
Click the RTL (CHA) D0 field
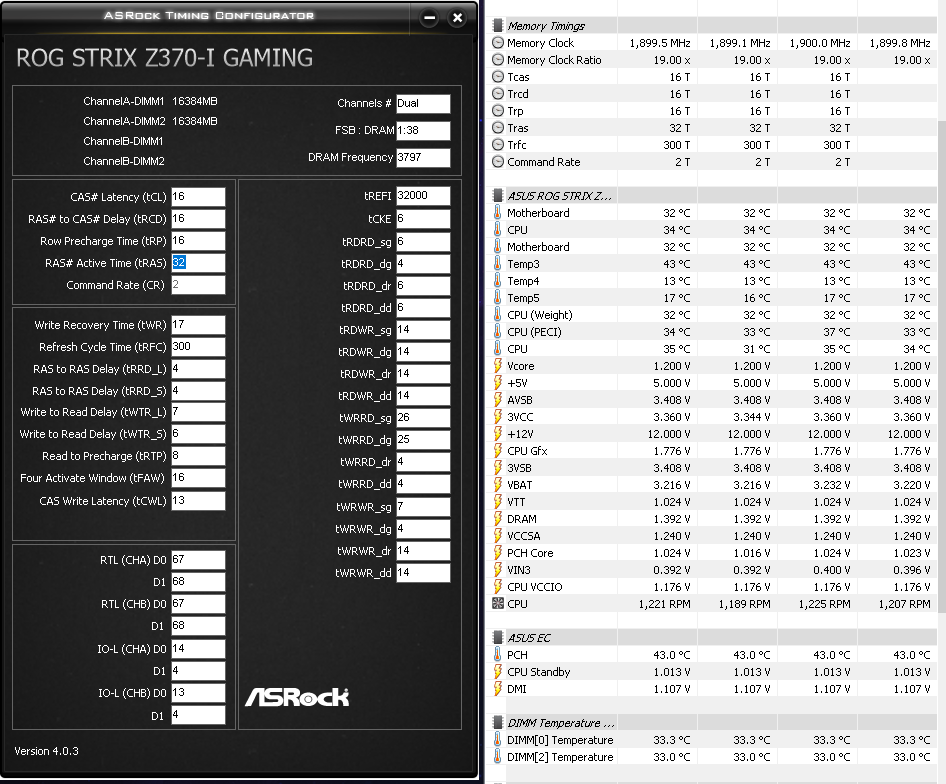click(198, 559)
